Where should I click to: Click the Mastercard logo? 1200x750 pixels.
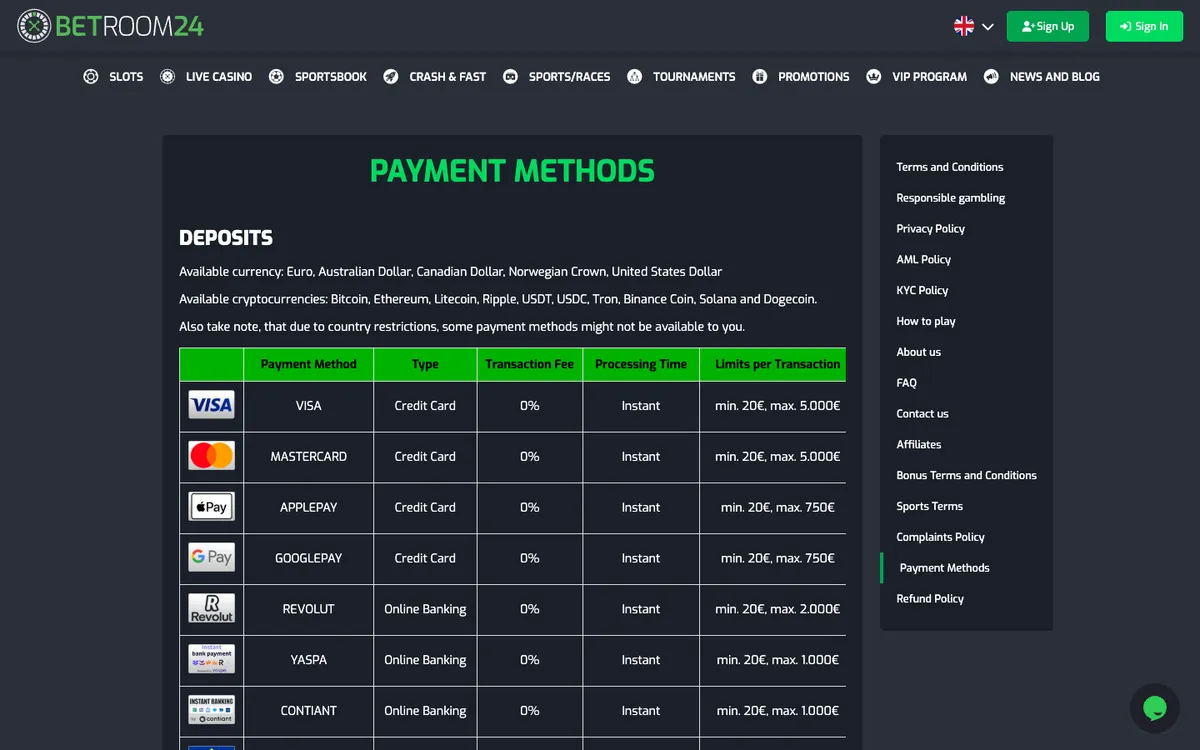click(x=212, y=457)
